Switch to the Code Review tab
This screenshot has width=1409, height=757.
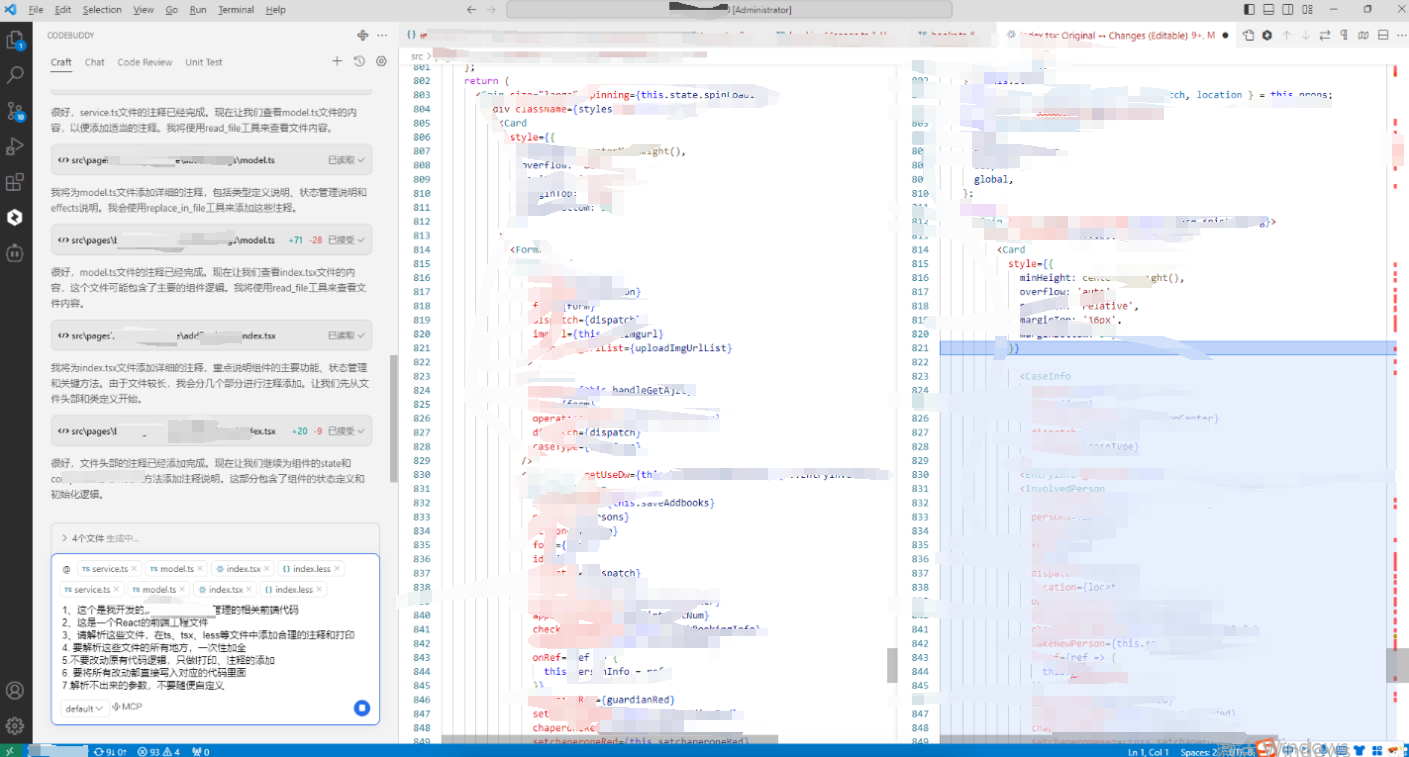145,62
